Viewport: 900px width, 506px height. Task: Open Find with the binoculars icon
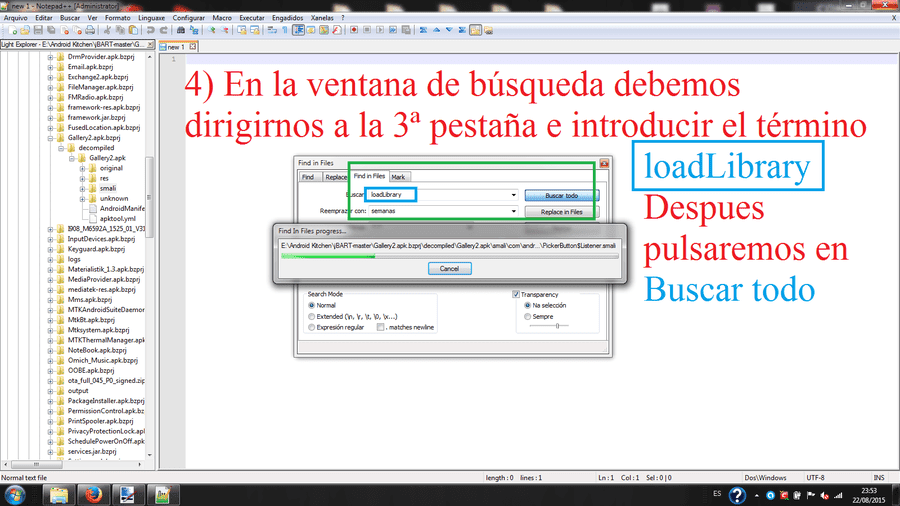(x=181, y=30)
